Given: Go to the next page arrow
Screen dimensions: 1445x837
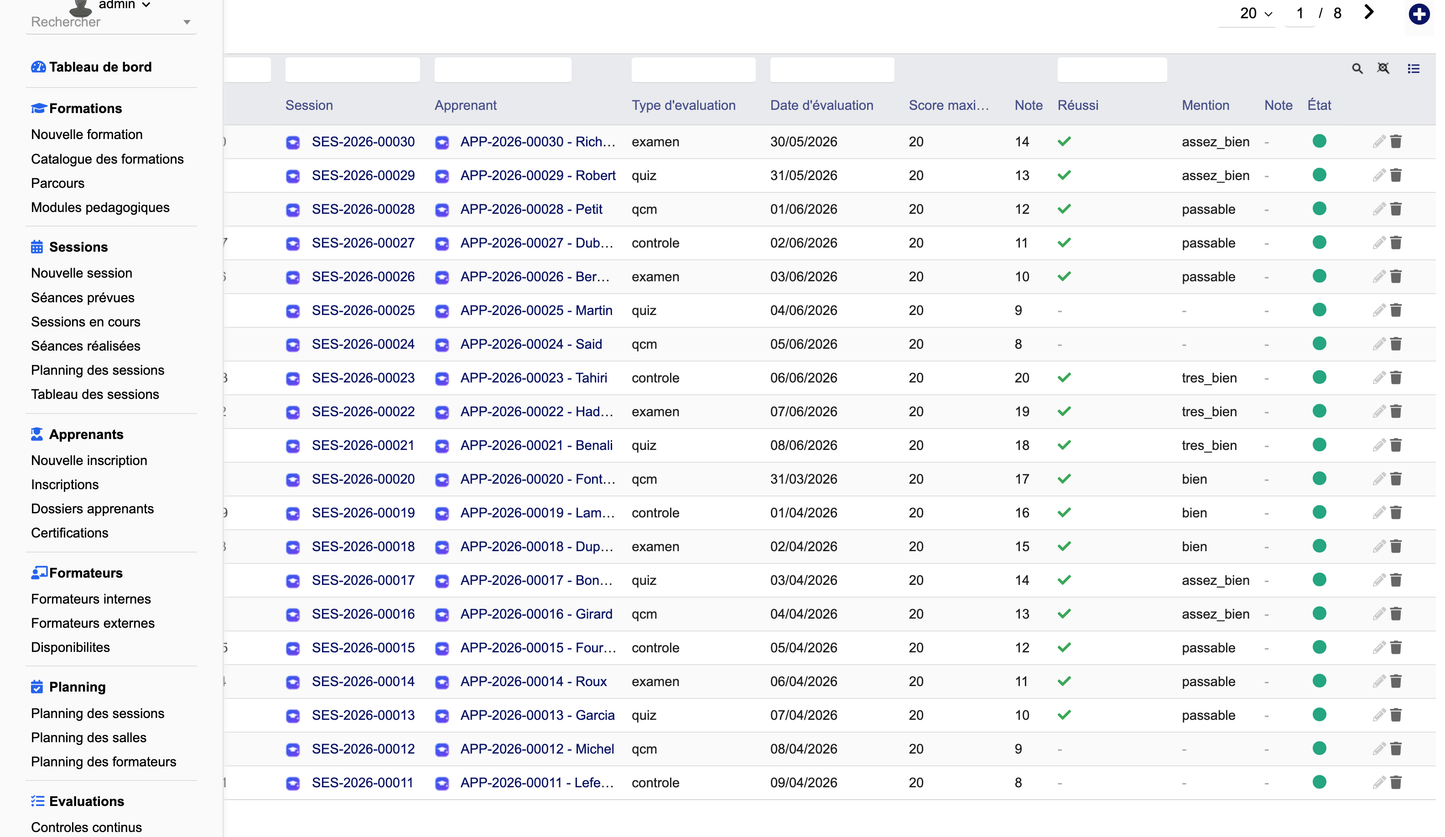Looking at the screenshot, I should coord(1369,12).
